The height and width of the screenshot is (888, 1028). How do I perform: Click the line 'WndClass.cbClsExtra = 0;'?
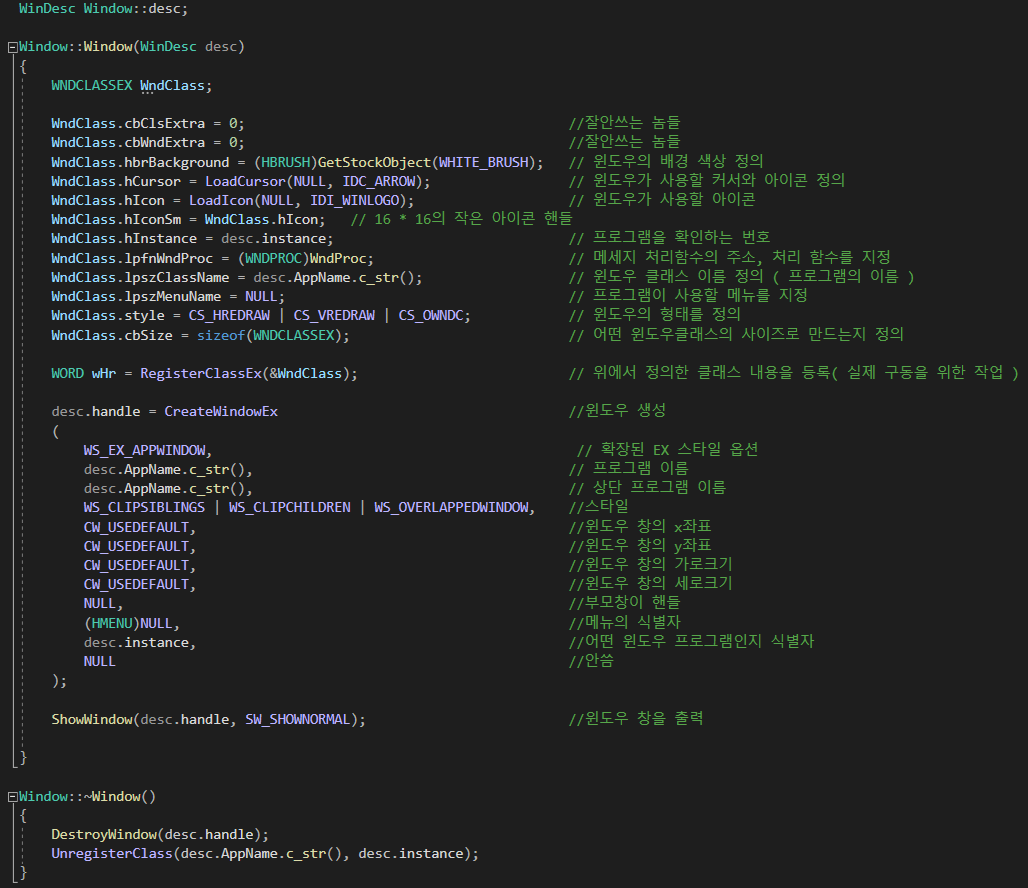148,123
